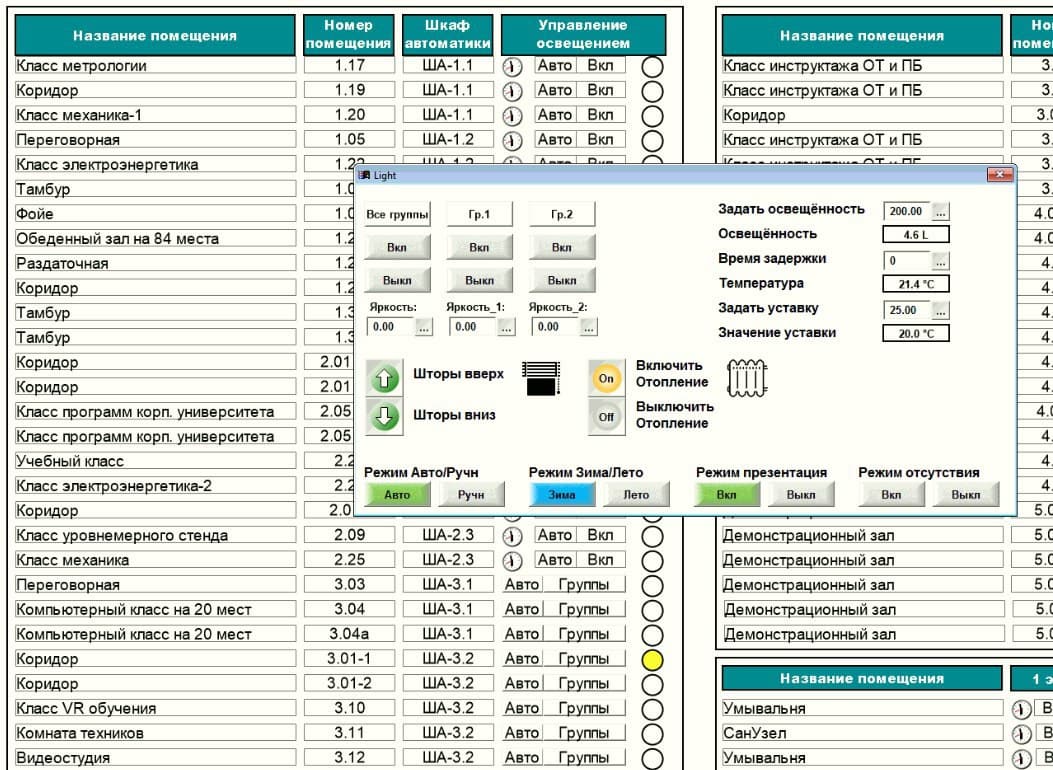
Task: Click yellow lamp indicator for Коридор 3.01-1
Action: (652, 660)
